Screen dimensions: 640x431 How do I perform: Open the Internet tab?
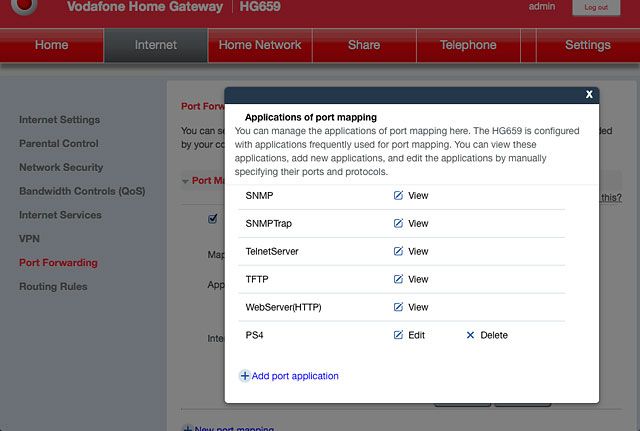156,45
